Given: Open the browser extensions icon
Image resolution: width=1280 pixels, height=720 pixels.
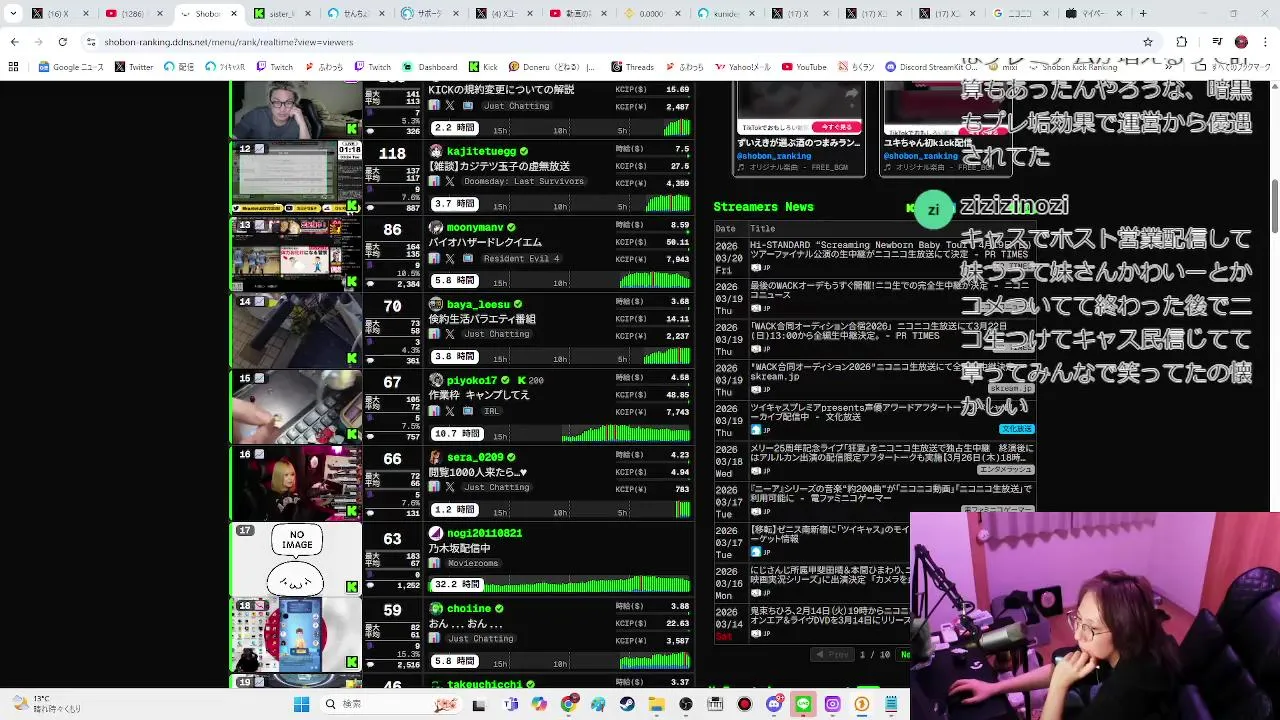Looking at the screenshot, I should click(1182, 42).
